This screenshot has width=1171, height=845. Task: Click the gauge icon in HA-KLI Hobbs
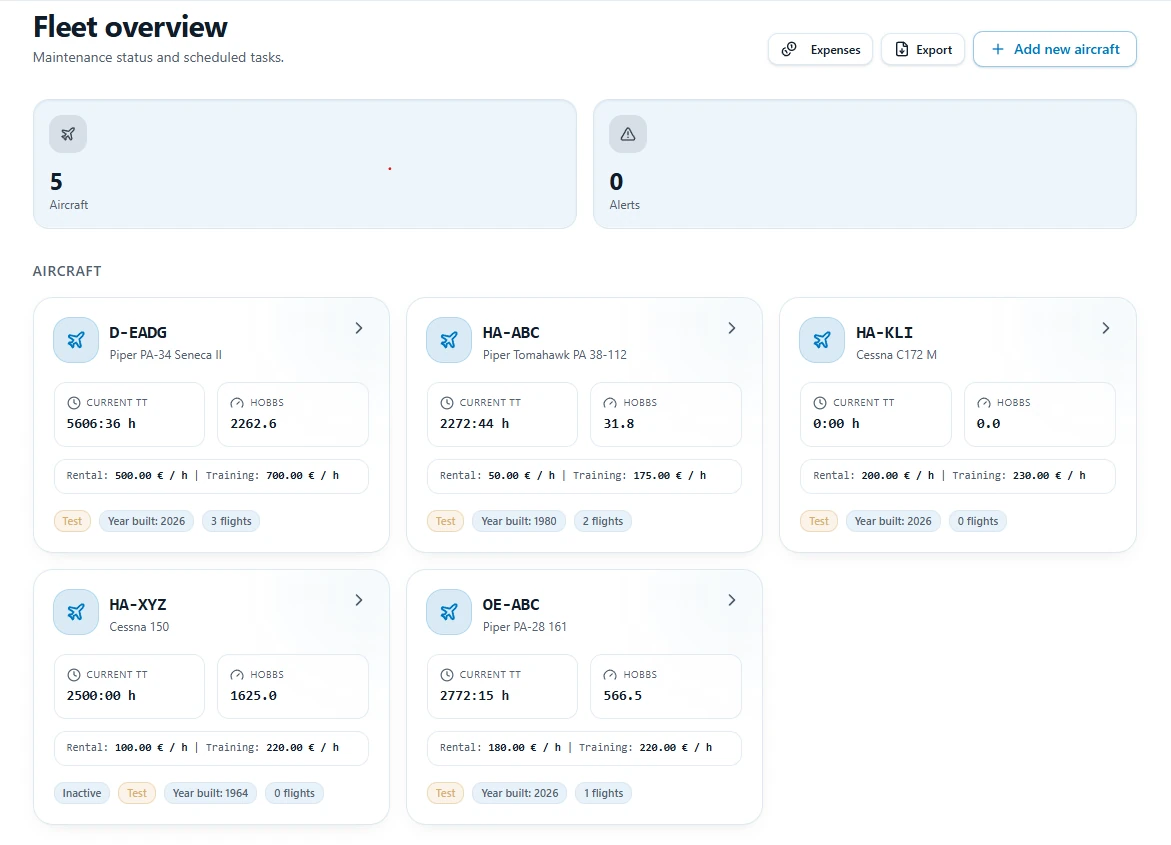[x=984, y=403]
